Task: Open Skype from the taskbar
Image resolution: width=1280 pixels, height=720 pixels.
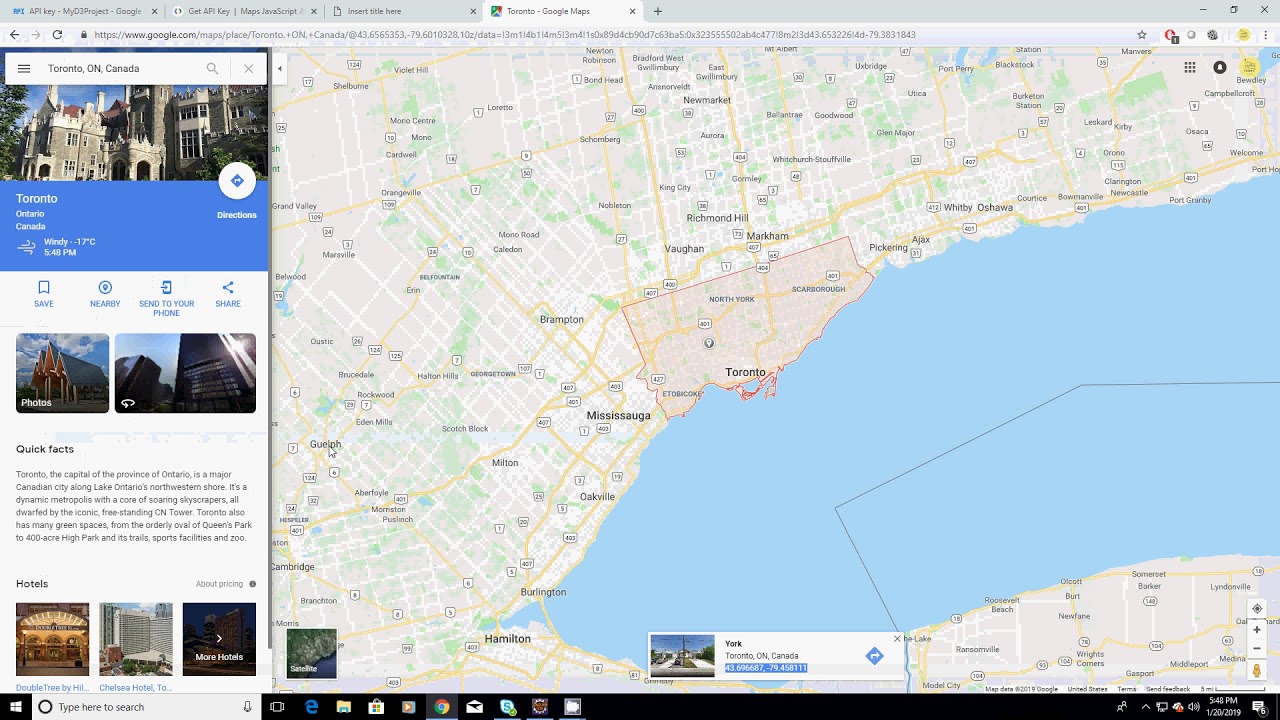Action: pyautogui.click(x=507, y=707)
